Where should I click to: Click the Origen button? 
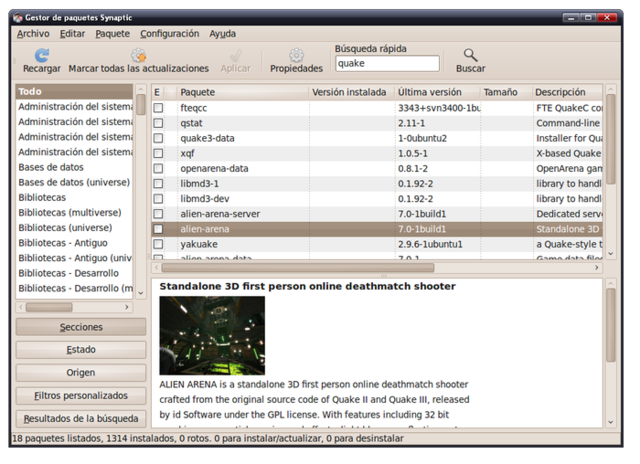coord(81,373)
